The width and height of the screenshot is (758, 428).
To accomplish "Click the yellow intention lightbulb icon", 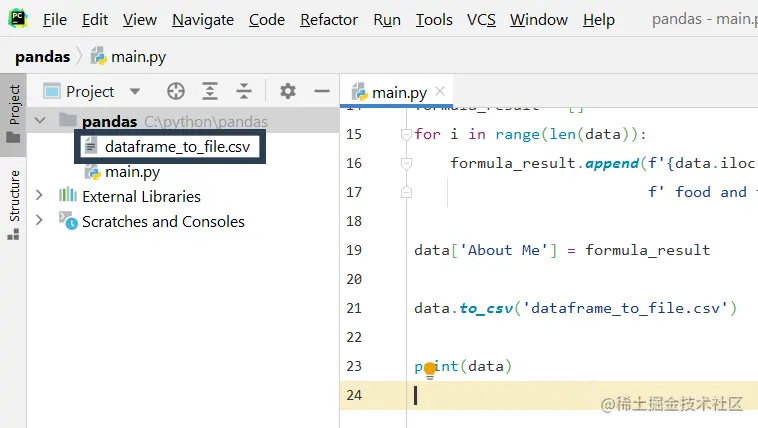I will coord(430,370).
